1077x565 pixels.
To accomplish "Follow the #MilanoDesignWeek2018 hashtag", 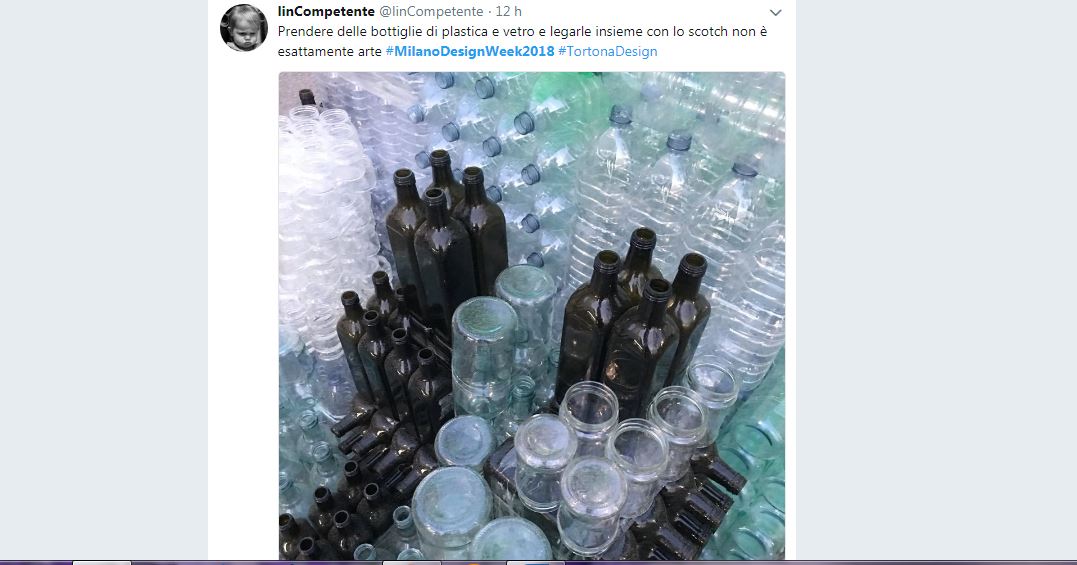I will (470, 51).
